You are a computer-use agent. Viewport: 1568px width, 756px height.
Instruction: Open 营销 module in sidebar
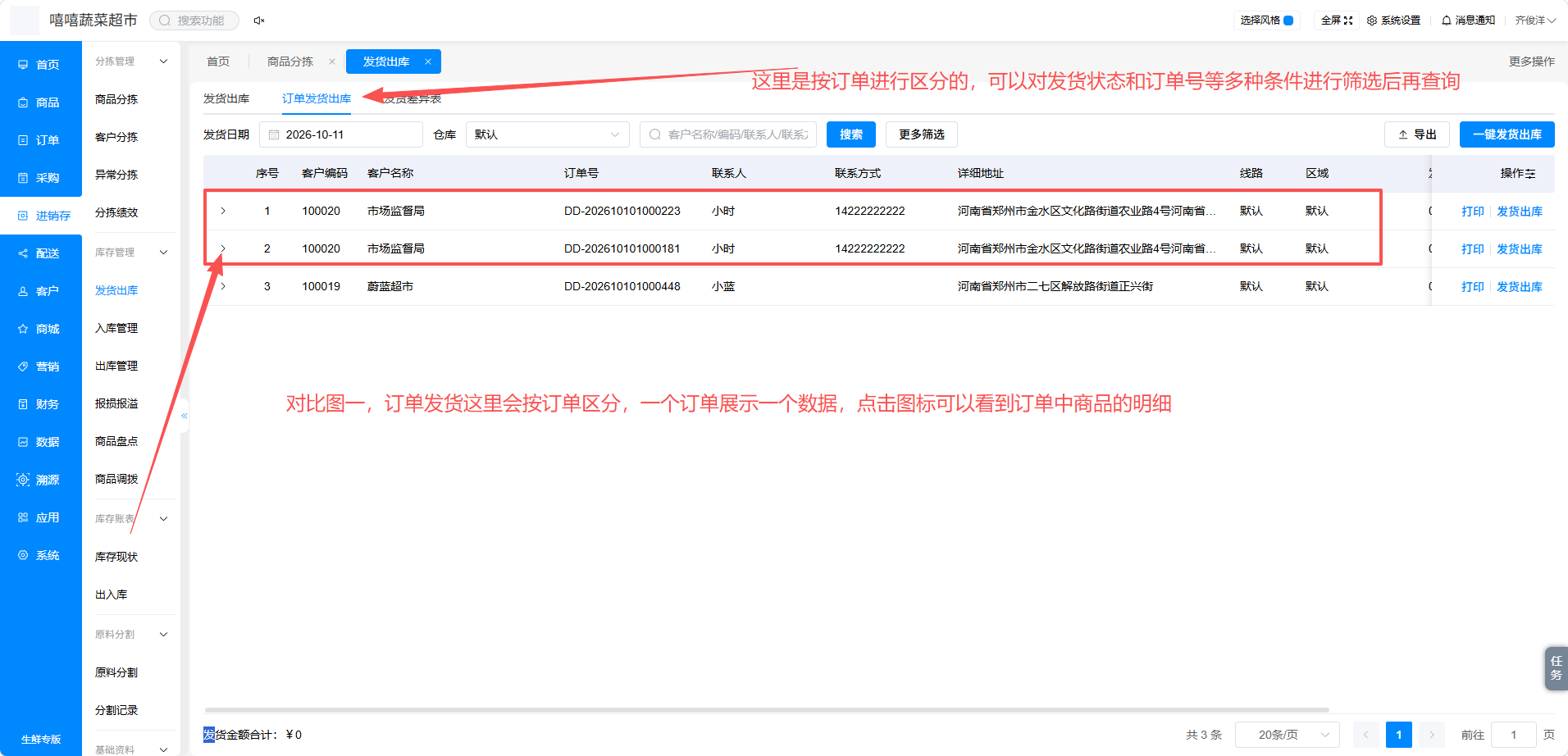(x=41, y=367)
